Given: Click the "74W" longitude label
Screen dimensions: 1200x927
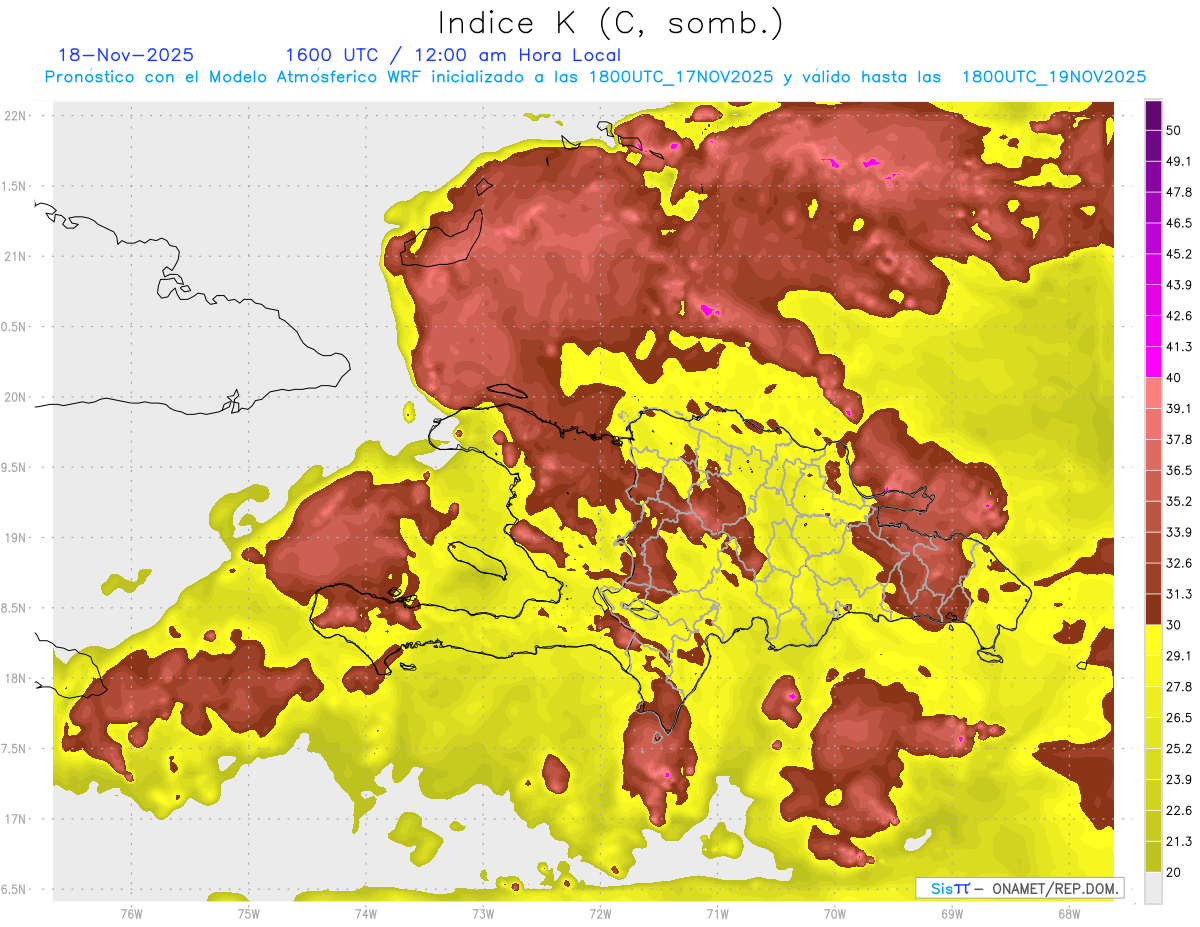Looking at the screenshot, I should click(366, 913).
